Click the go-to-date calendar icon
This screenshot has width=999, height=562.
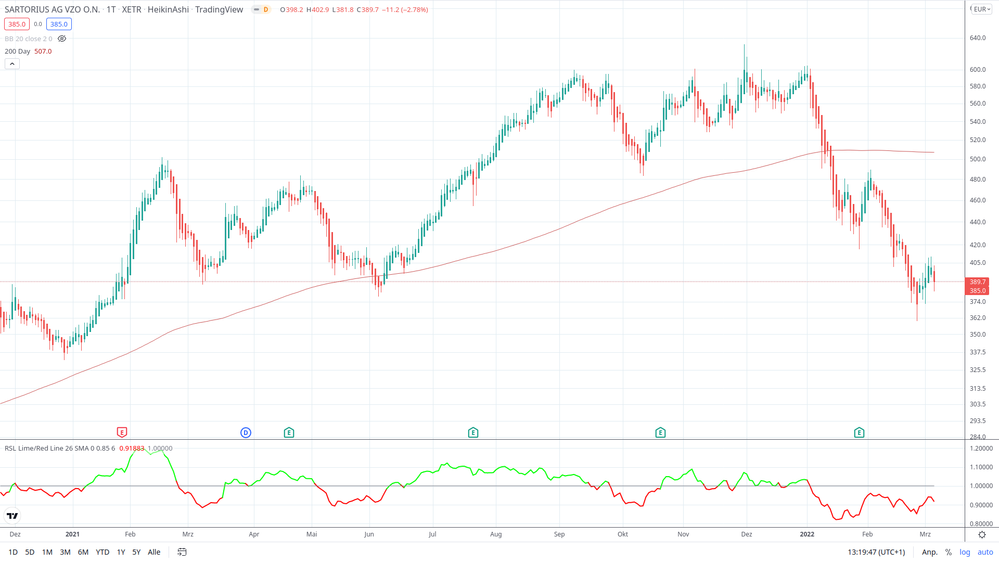tap(182, 552)
